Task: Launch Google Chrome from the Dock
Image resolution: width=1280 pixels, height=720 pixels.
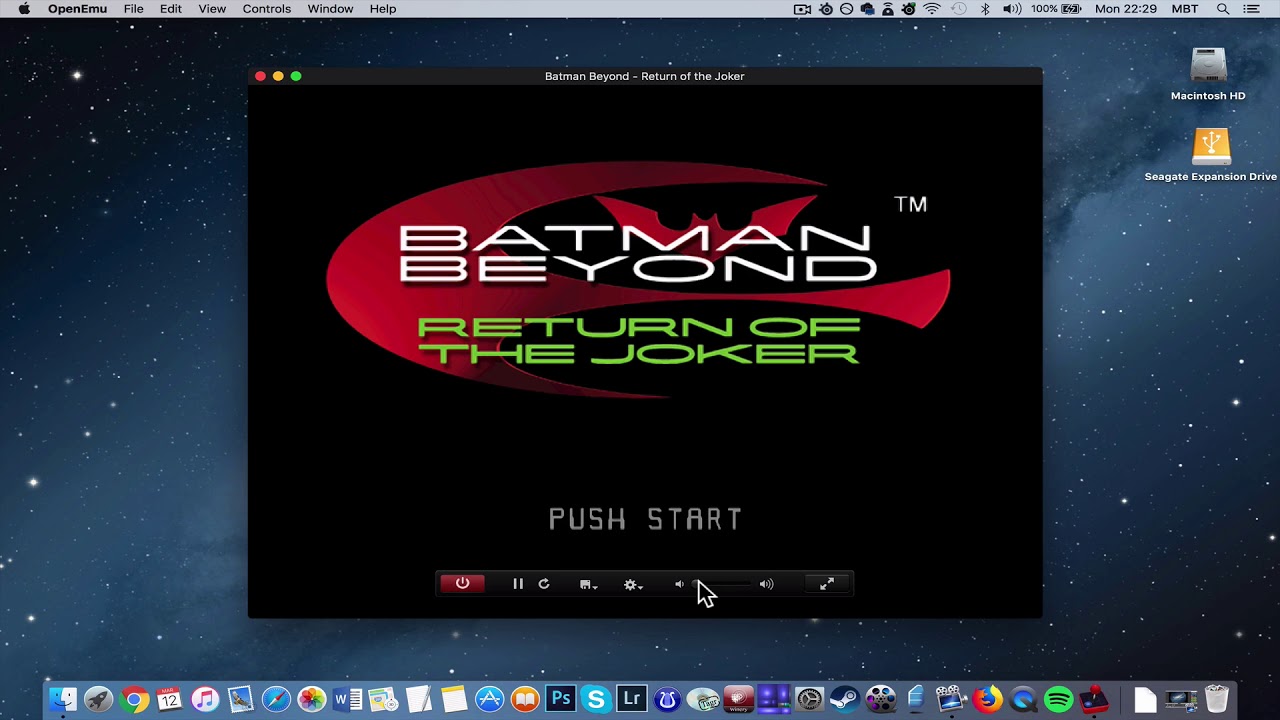Action: [x=134, y=699]
